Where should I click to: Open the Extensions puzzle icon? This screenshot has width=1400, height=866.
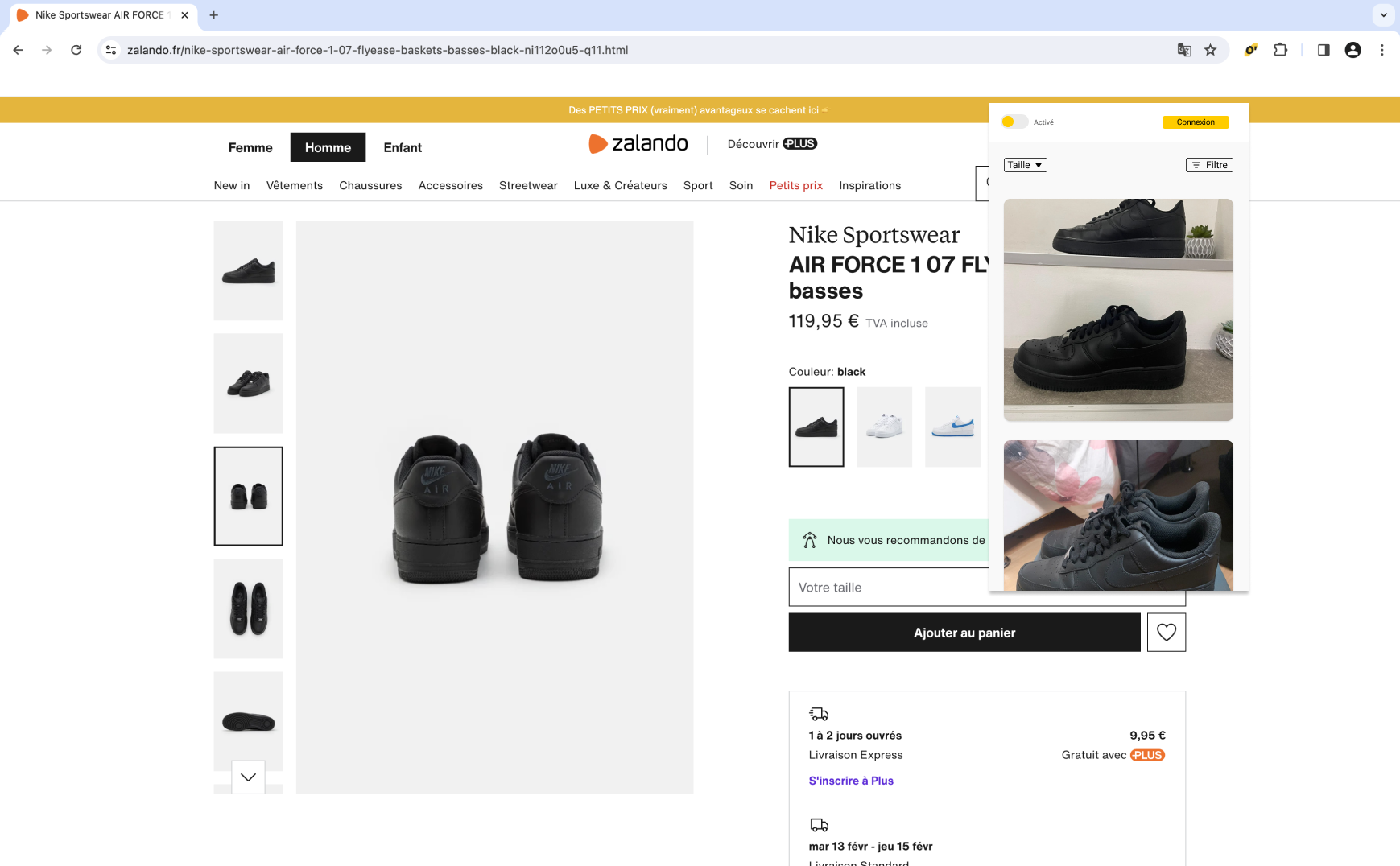tap(1280, 50)
